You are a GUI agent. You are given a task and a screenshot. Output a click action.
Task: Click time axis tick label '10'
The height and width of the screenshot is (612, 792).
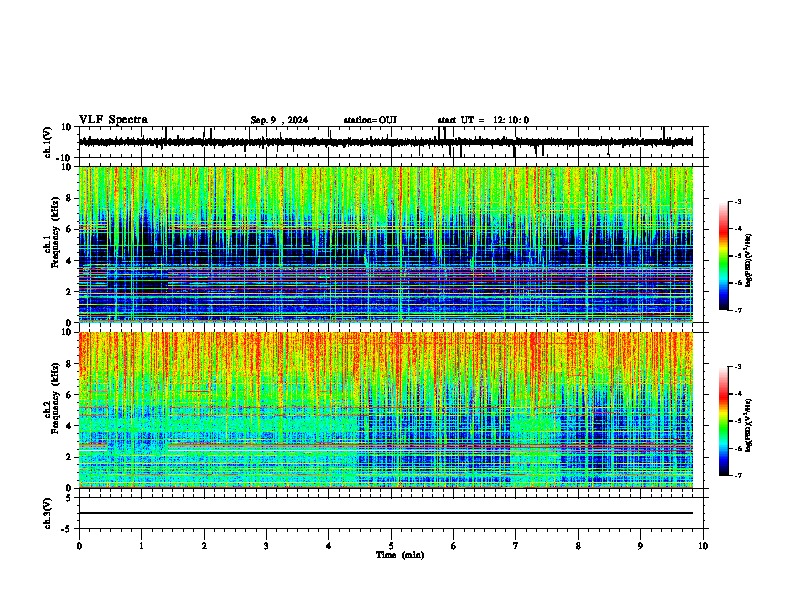click(x=703, y=545)
